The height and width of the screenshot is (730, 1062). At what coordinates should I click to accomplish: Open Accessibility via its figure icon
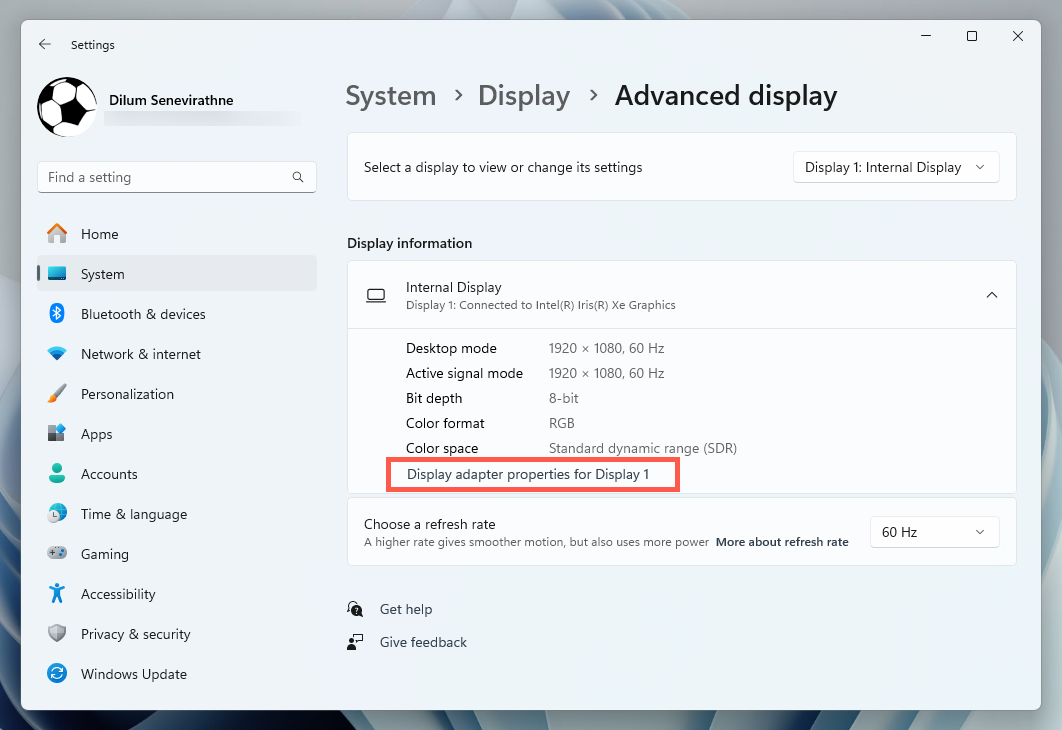click(x=57, y=594)
